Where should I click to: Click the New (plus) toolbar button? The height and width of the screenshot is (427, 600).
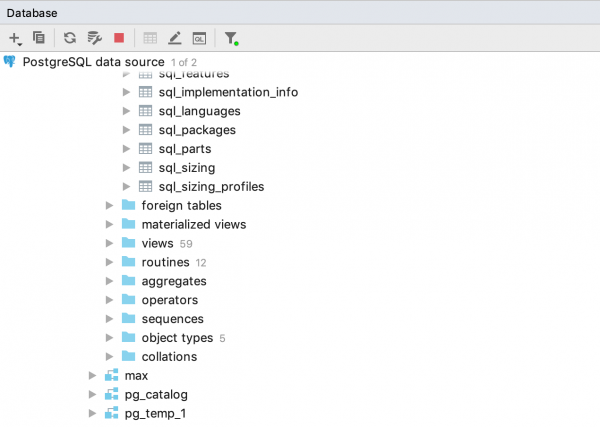pos(15,38)
